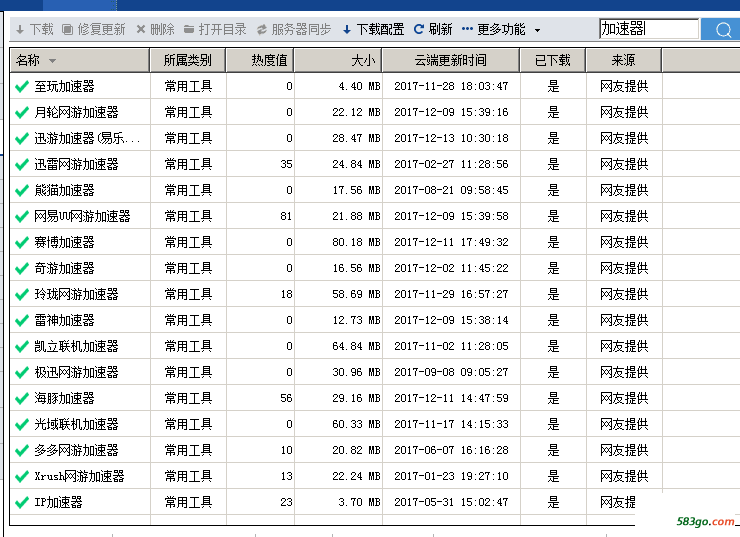The image size is (740, 537).
Task: Select the 玲珑网游加速器 row name
Action: click(x=76, y=294)
